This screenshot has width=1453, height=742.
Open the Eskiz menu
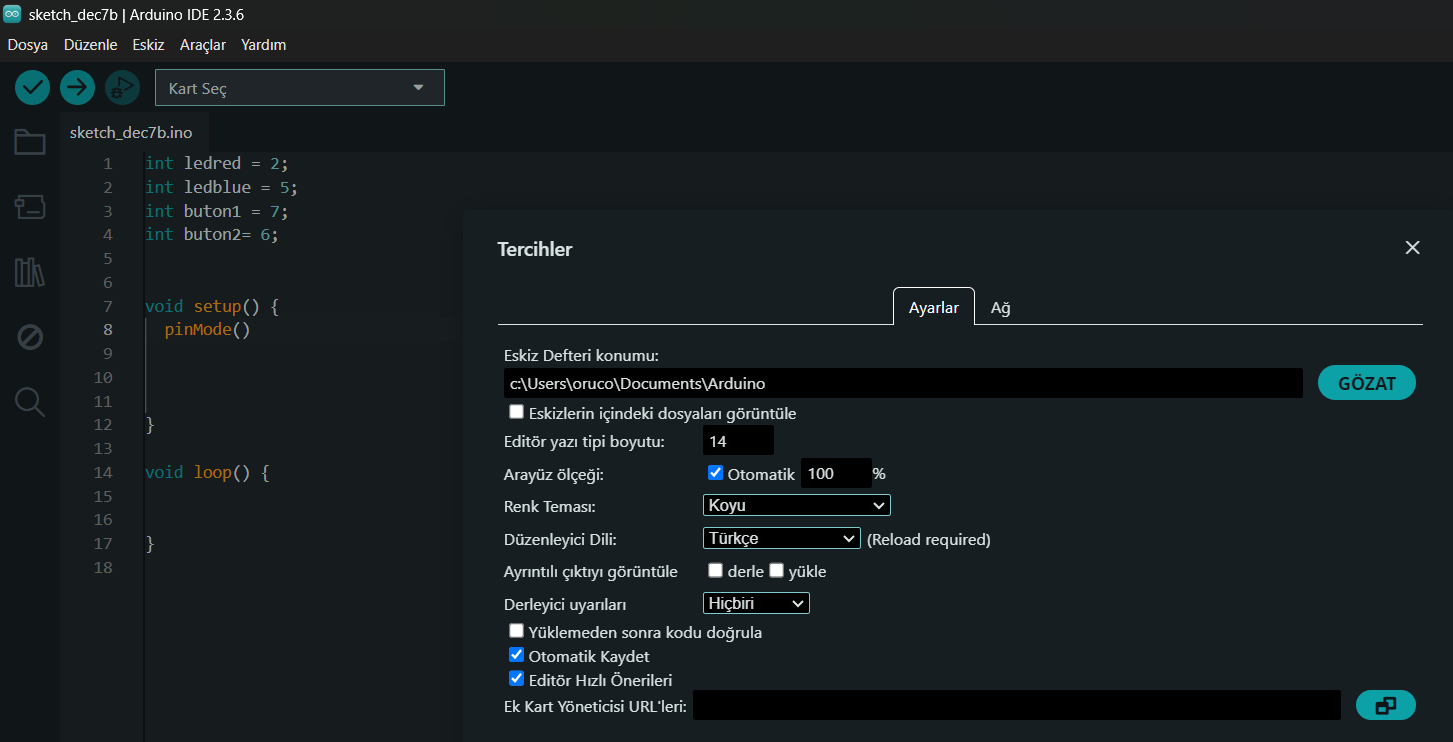pos(148,45)
